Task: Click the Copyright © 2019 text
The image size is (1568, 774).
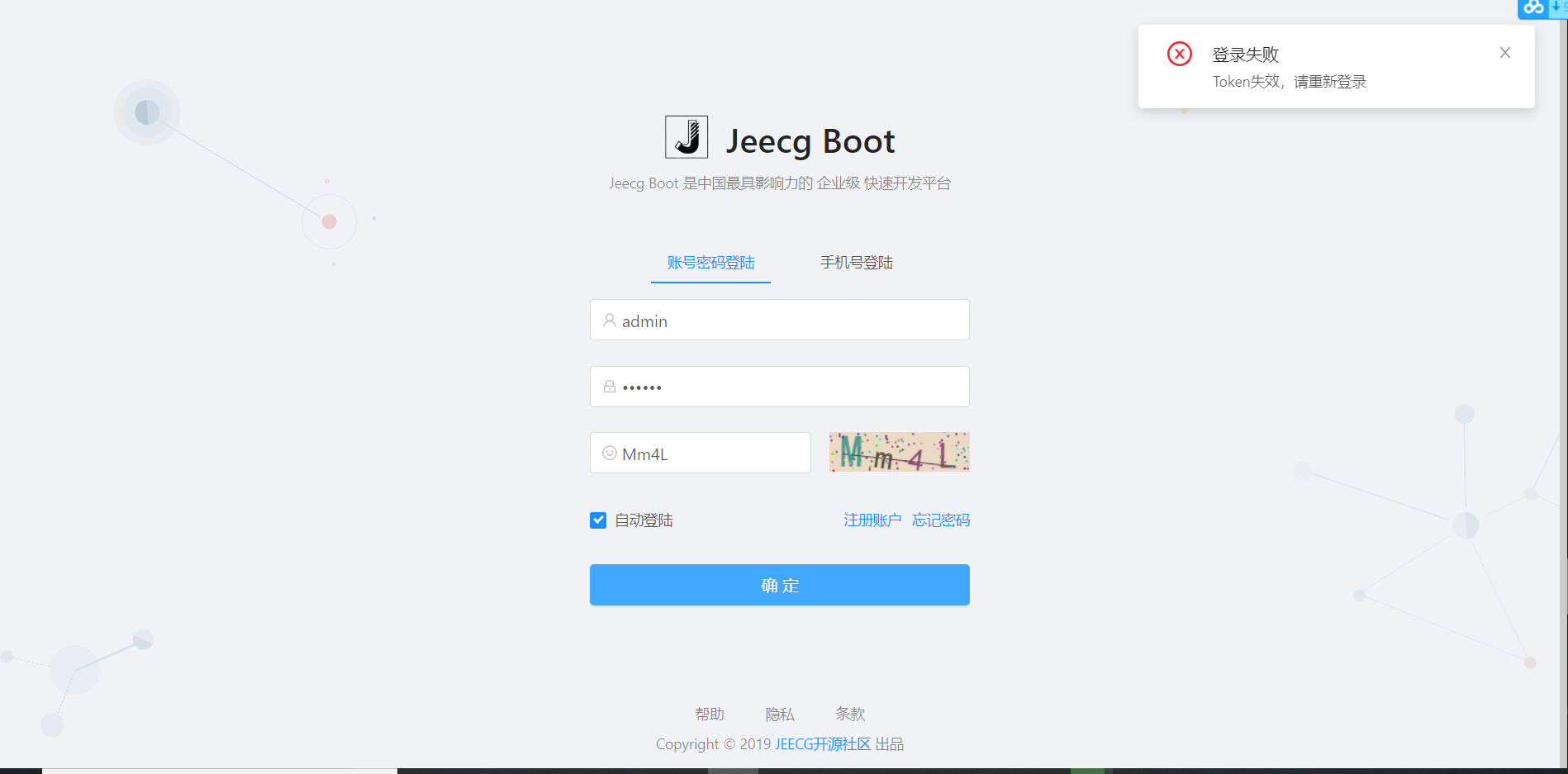Action: coord(714,744)
